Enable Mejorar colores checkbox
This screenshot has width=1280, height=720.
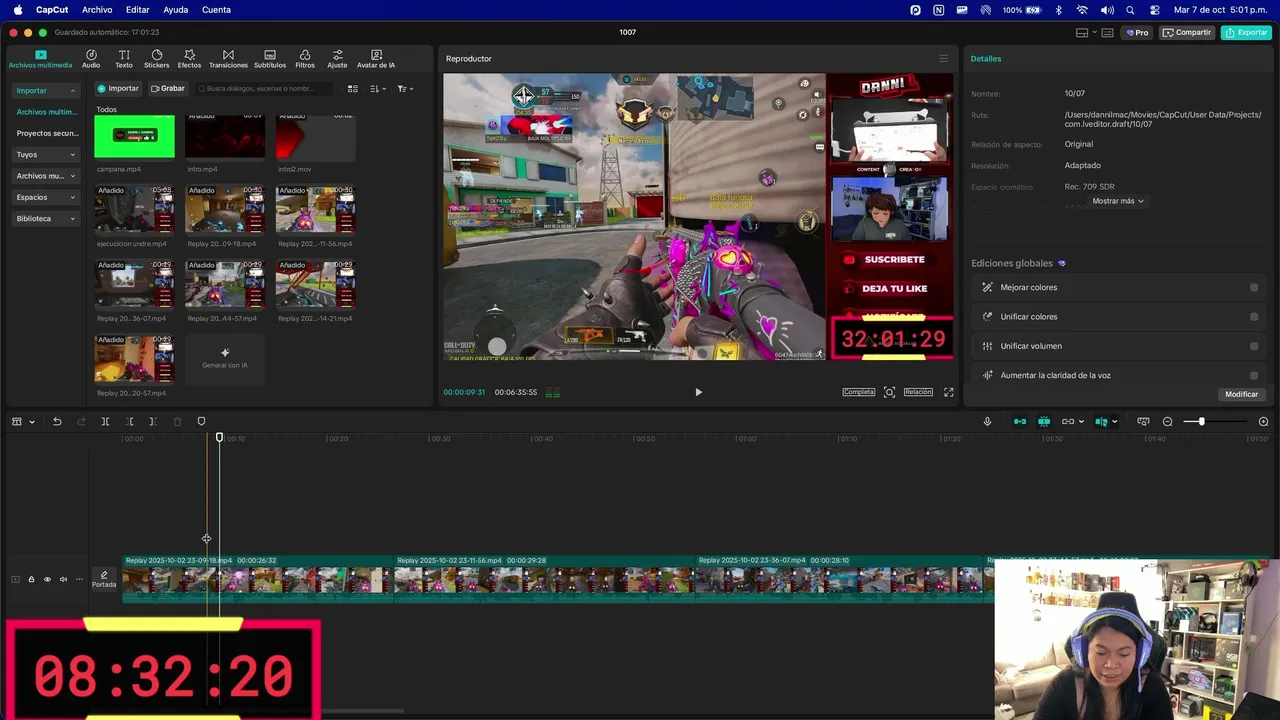coord(1254,288)
